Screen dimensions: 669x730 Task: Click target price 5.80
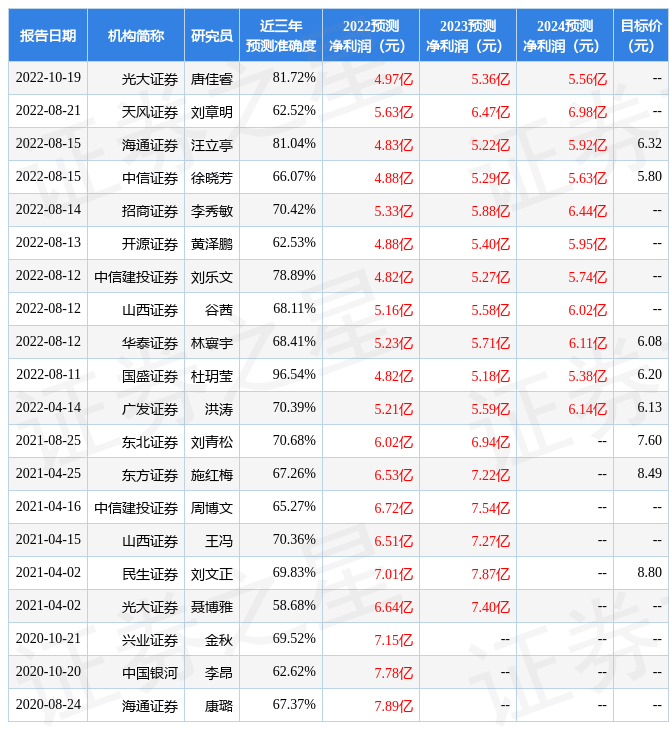coord(649,176)
